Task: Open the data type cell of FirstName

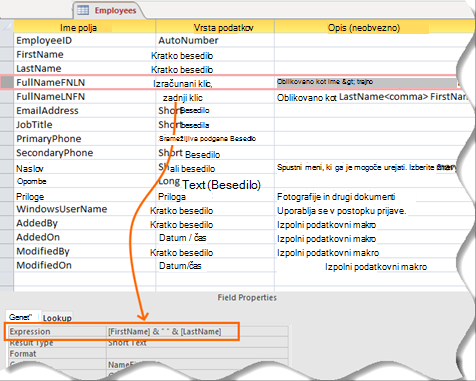Action: pos(215,55)
